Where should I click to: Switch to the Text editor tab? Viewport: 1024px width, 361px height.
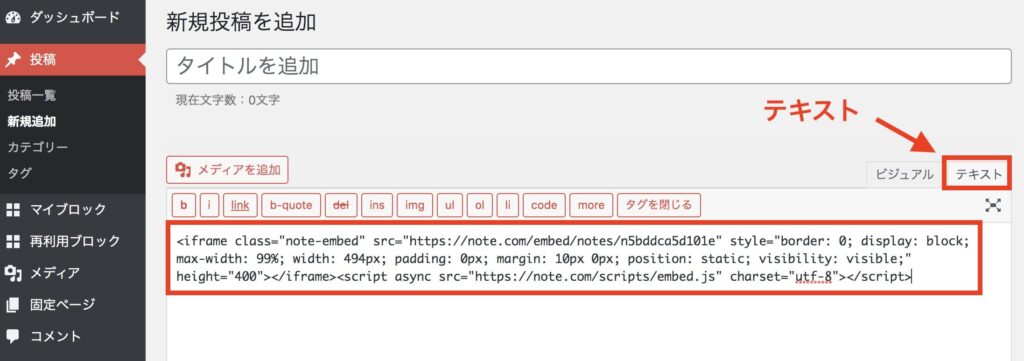(x=978, y=174)
